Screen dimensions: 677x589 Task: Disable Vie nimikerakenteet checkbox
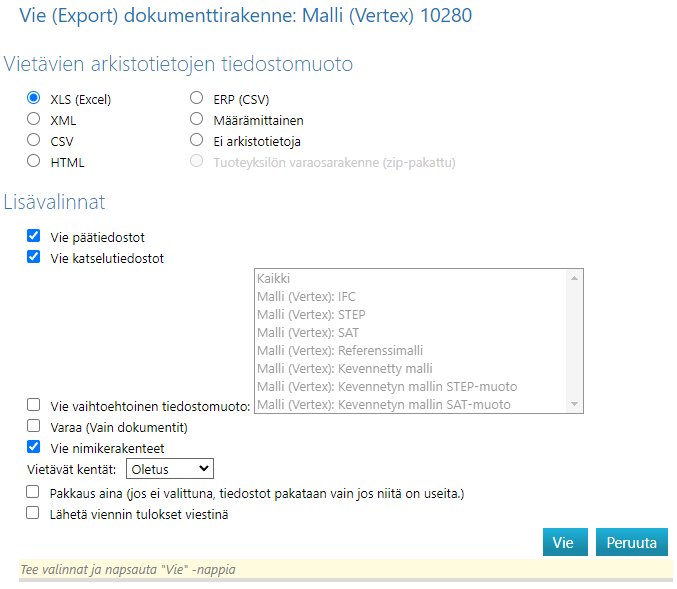(x=34, y=447)
